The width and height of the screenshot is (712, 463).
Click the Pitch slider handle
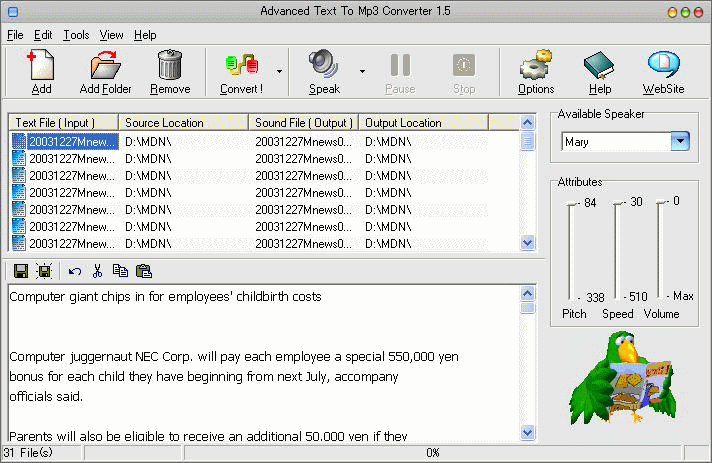point(572,203)
